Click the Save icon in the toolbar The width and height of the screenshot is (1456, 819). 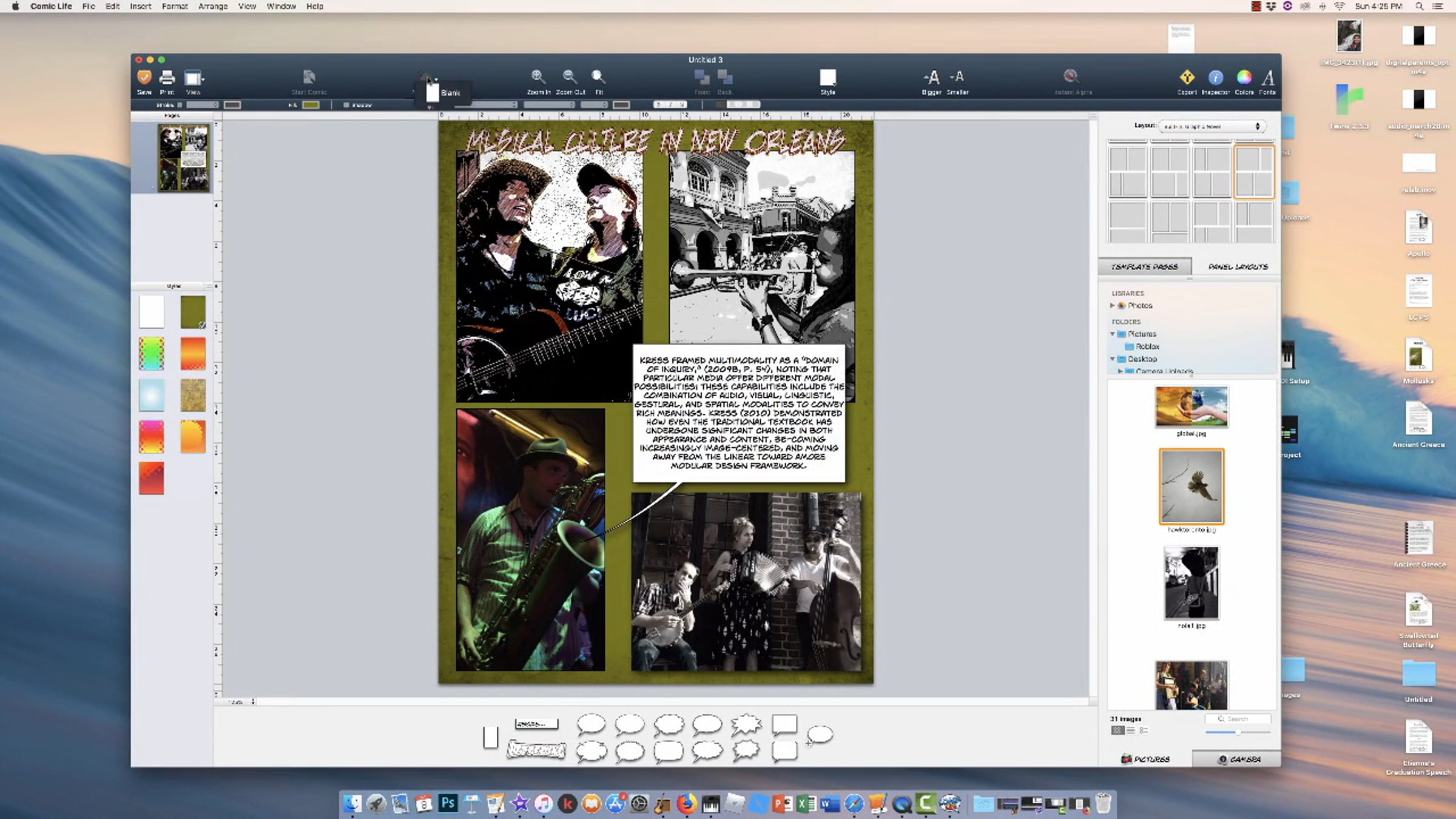point(144,78)
